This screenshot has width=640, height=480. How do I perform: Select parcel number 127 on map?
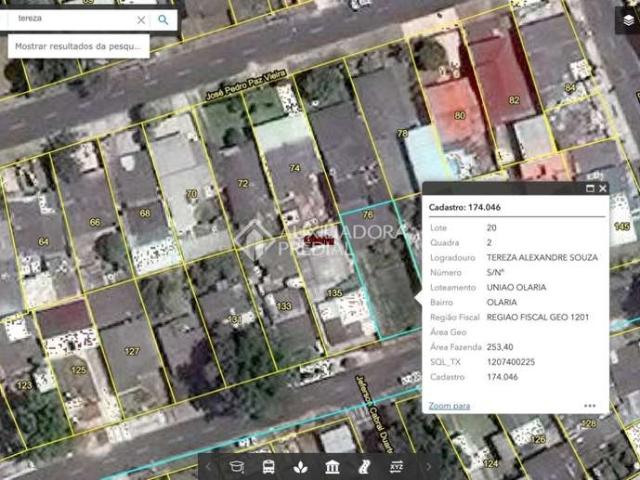pyautogui.click(x=131, y=351)
